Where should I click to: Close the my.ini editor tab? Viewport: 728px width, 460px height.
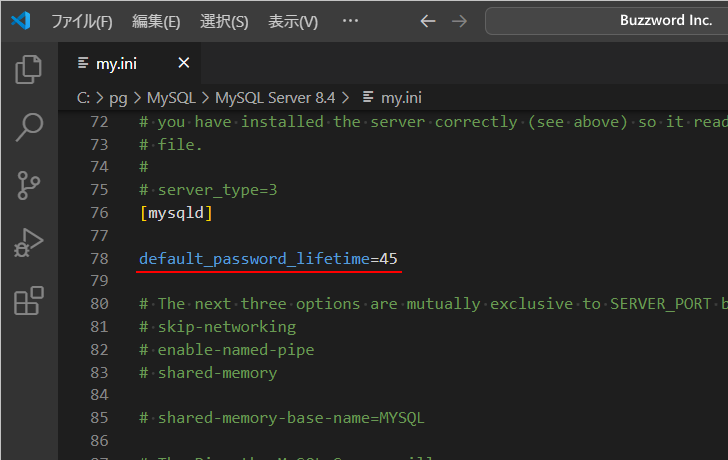pos(184,63)
